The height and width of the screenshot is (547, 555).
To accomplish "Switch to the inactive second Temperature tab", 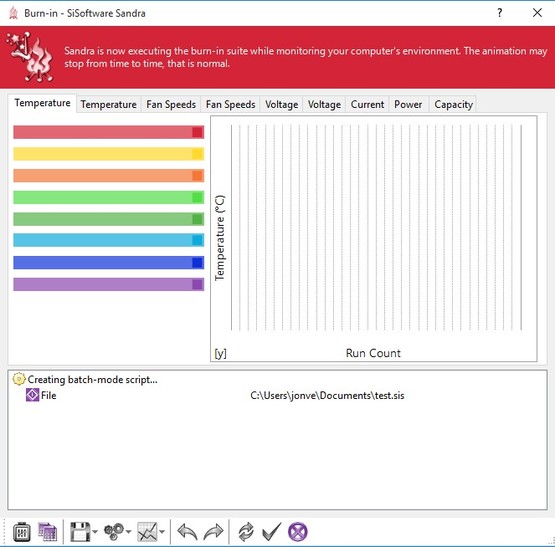I will (x=108, y=104).
